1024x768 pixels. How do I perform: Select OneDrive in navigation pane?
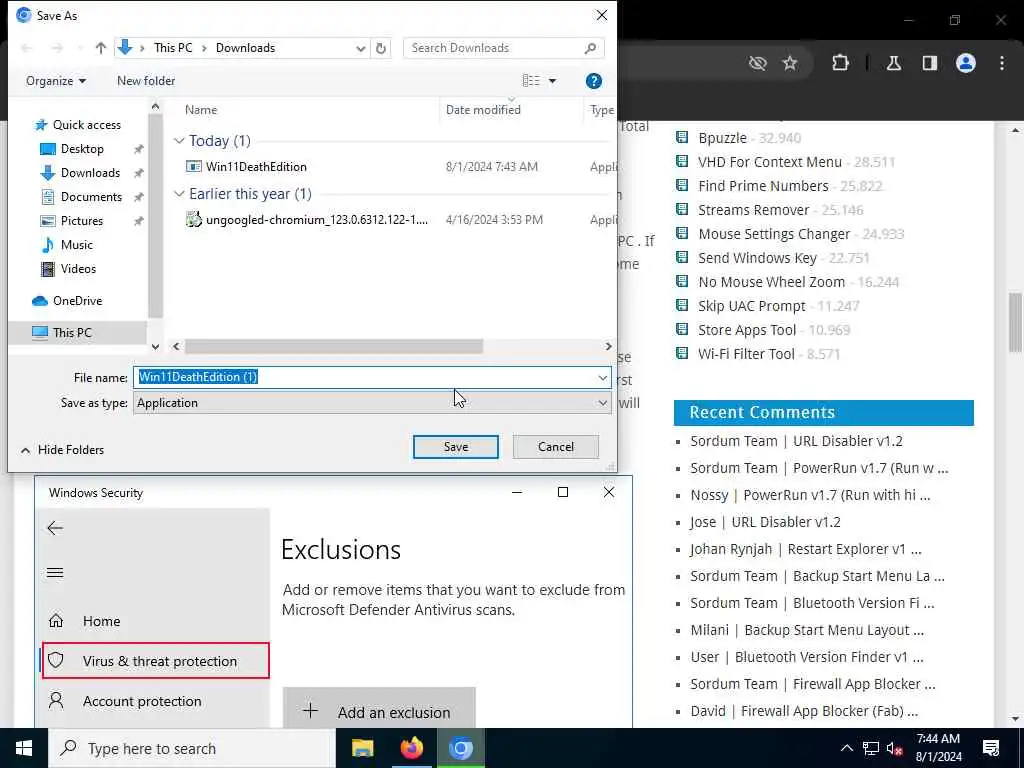pyautogui.click(x=76, y=301)
